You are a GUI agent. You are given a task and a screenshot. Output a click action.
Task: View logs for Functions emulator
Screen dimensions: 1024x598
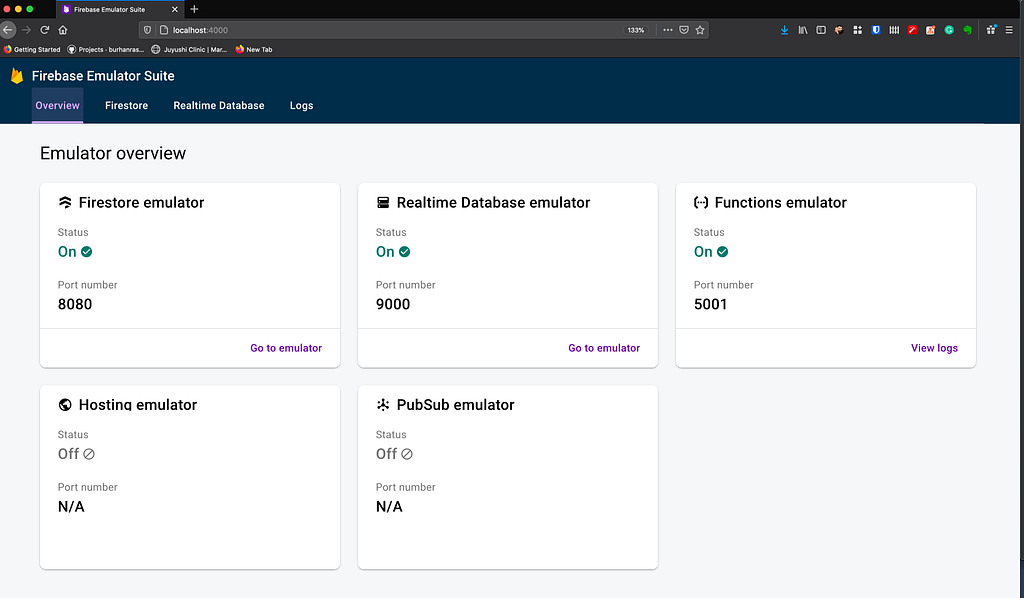coord(935,348)
